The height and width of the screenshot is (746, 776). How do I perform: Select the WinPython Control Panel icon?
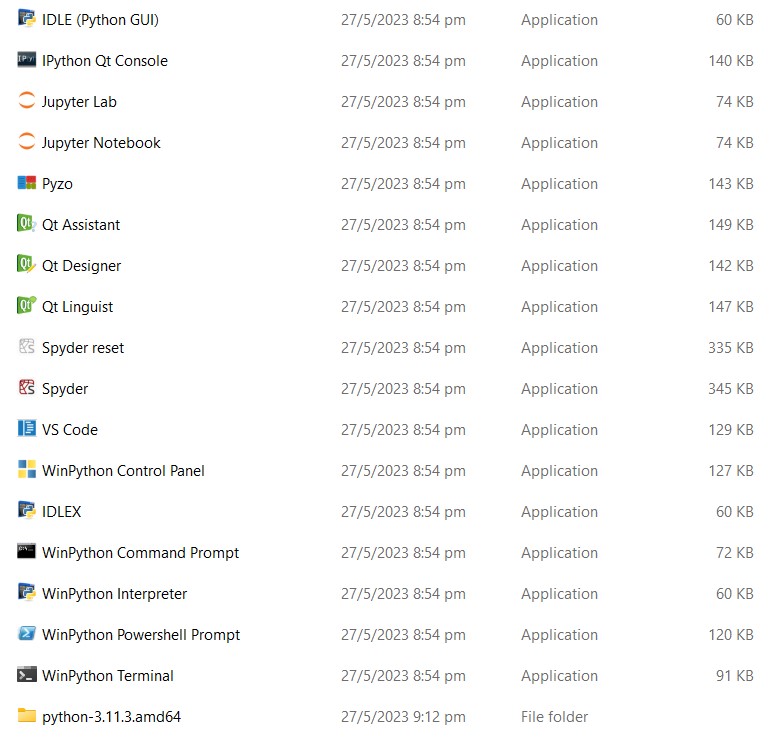pos(27,469)
